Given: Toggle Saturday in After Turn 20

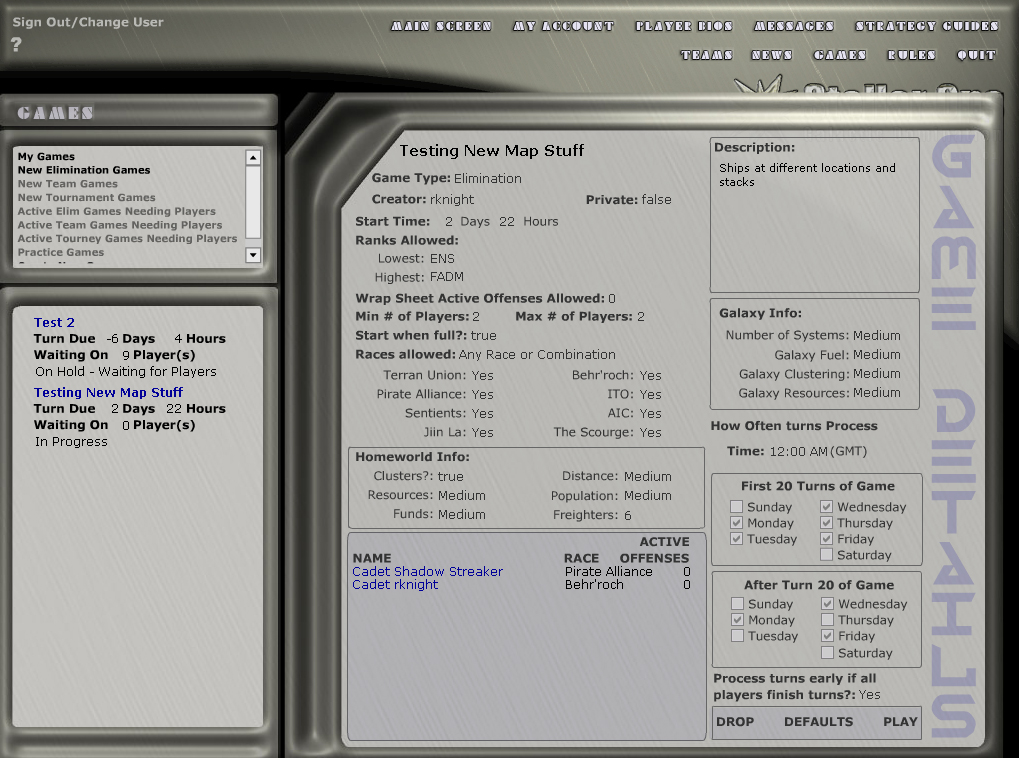Looking at the screenshot, I should 827,653.
